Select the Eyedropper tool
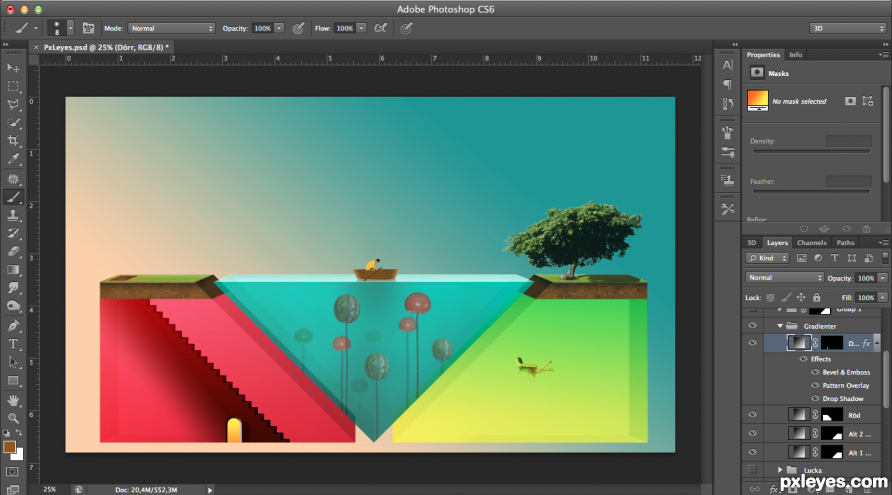Image resolution: width=892 pixels, height=495 pixels. pyautogui.click(x=13, y=159)
